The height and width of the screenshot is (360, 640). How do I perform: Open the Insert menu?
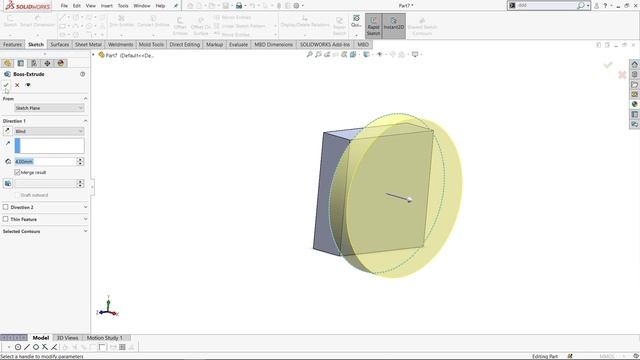pyautogui.click(x=107, y=6)
